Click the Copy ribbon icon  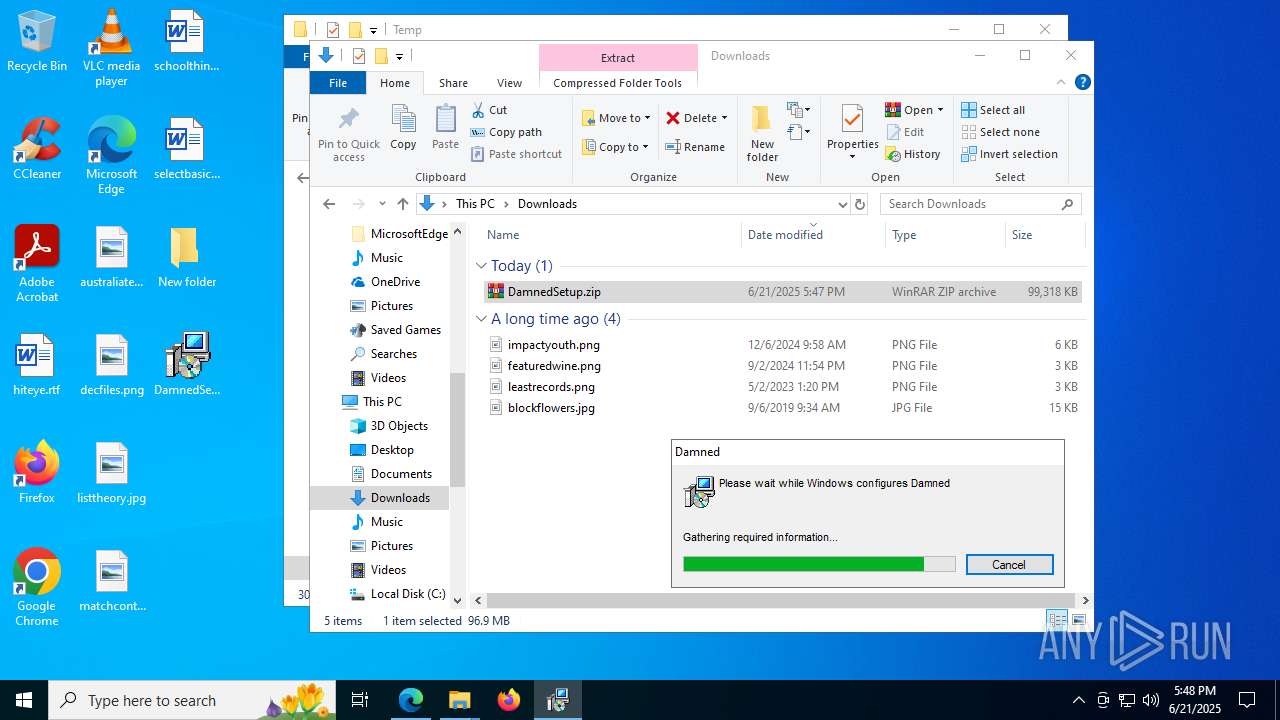403,127
